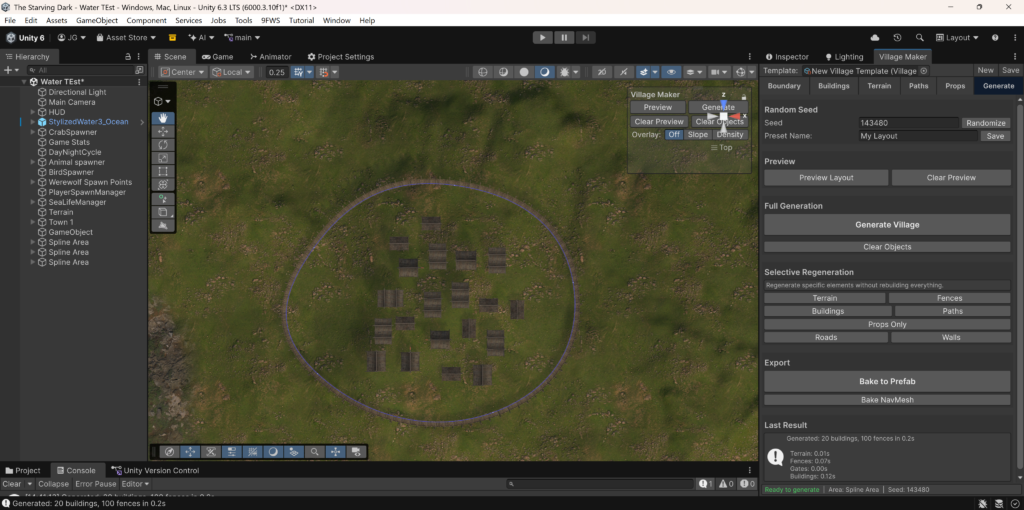Viewport: 1024px width, 510px height.
Task: Click the Randomize seed button
Action: (985, 123)
